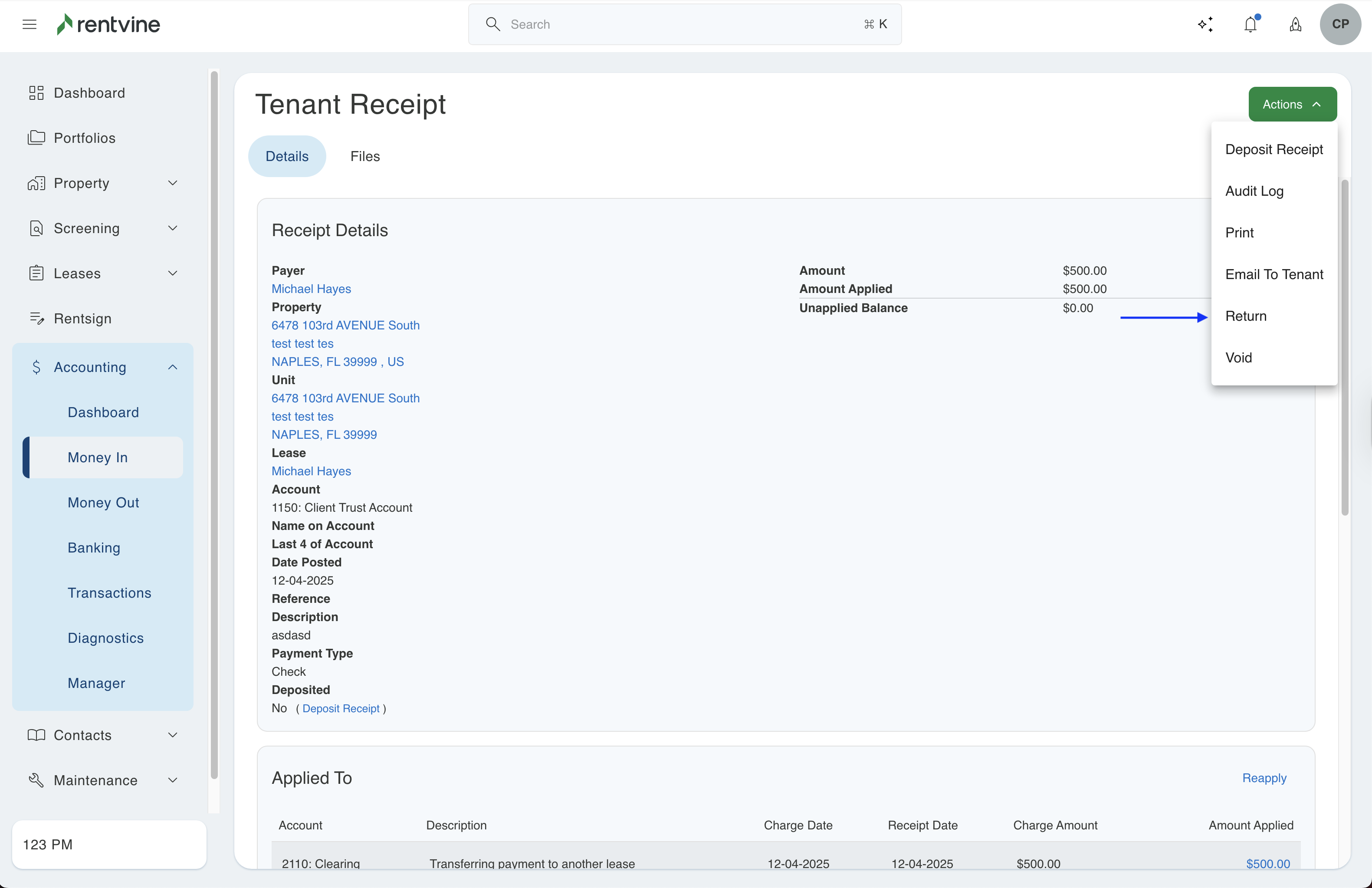Select Return from Actions menu
This screenshot has width=1372, height=888.
(x=1245, y=316)
